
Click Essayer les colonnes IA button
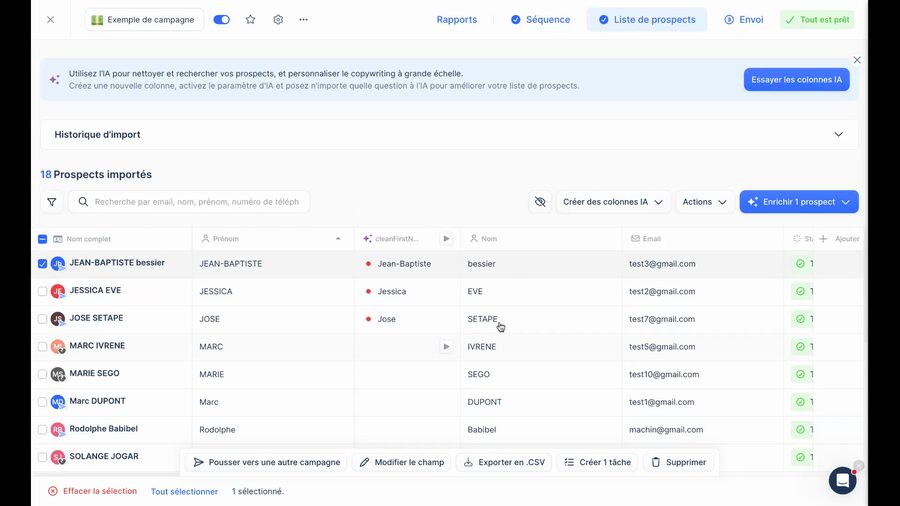tap(797, 80)
